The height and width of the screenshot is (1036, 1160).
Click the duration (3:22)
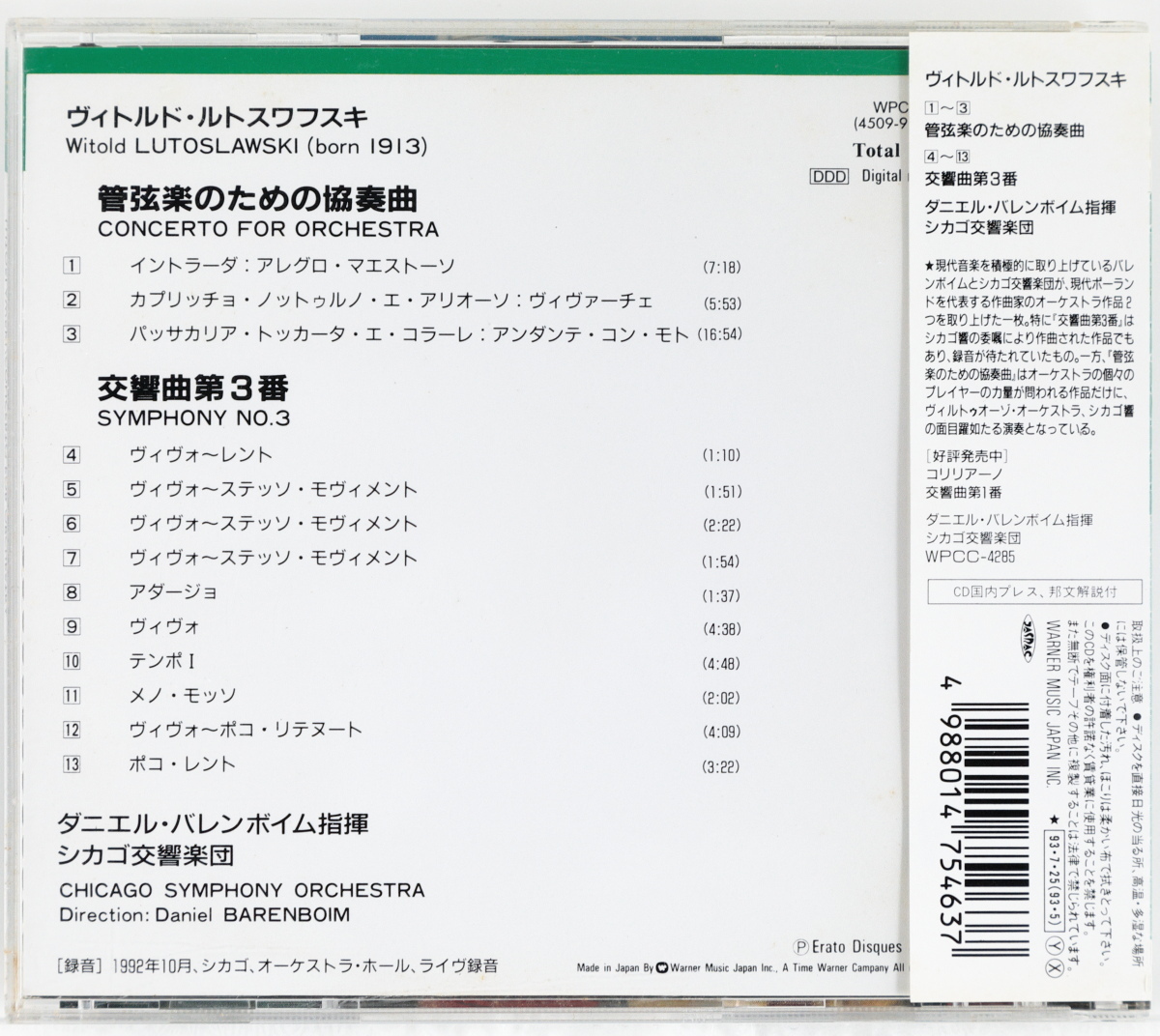pyautogui.click(x=722, y=766)
